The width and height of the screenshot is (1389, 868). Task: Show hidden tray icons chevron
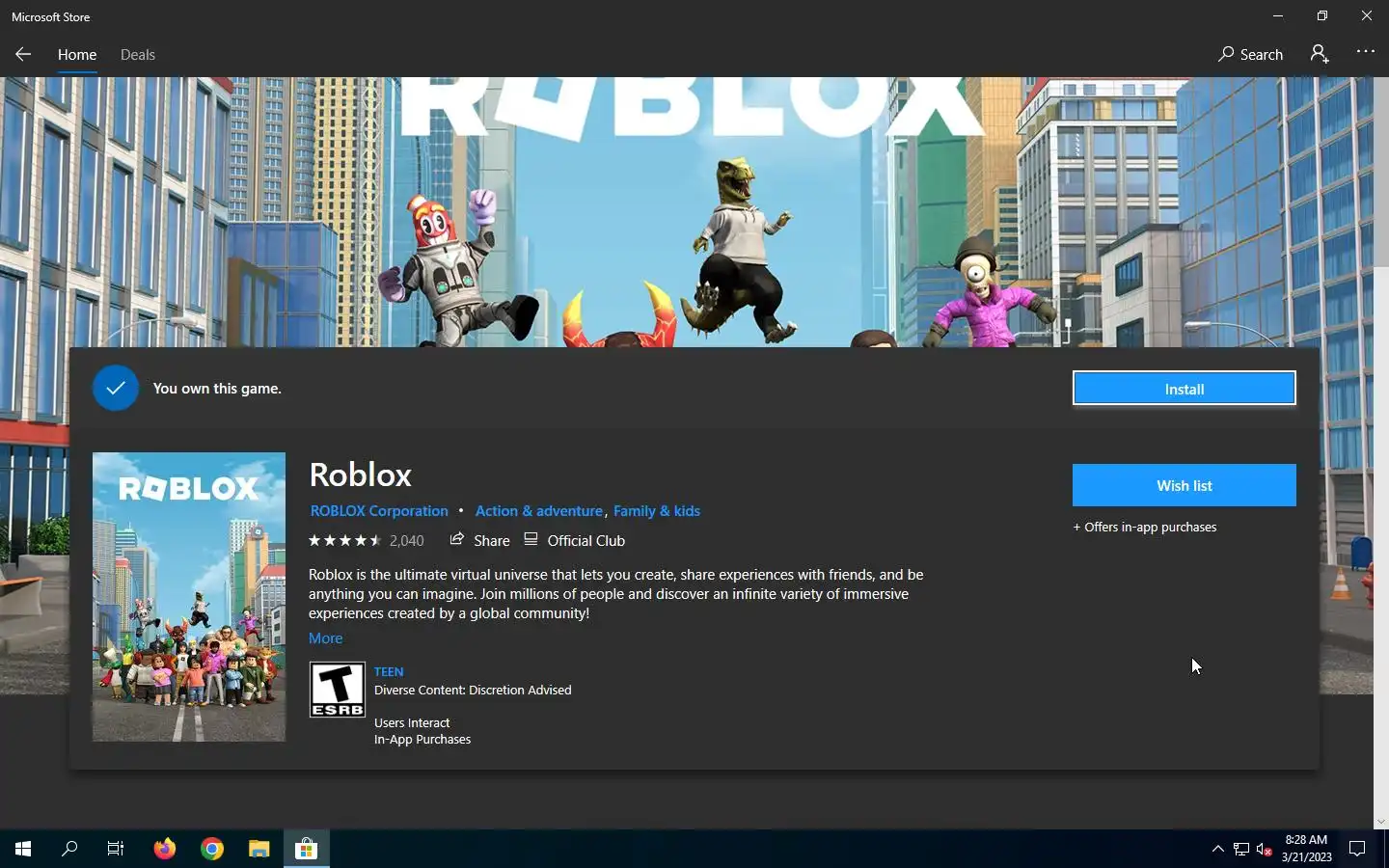tap(1217, 849)
